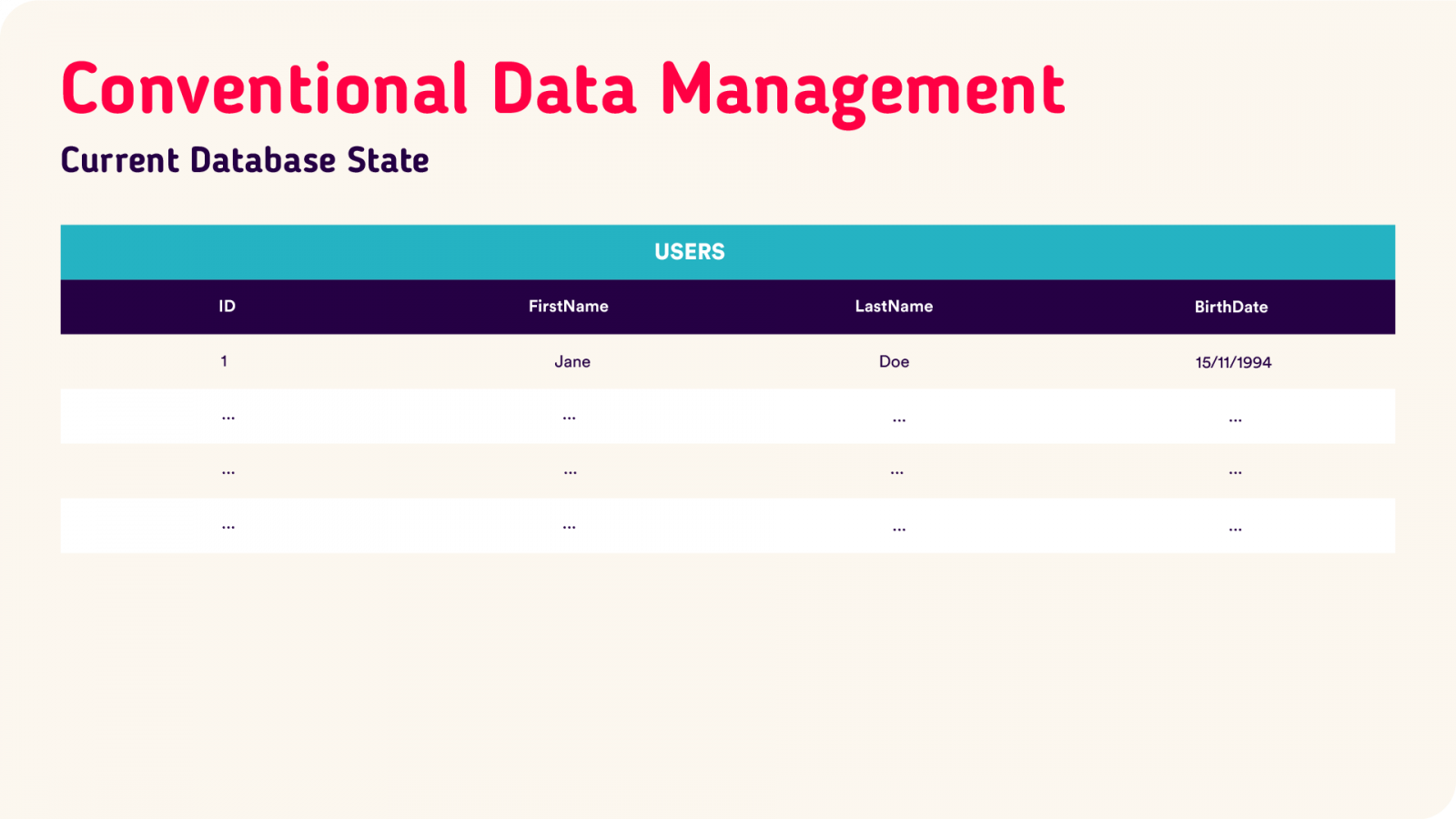The height and width of the screenshot is (819, 1456).
Task: Select ellipsis in ID column below Jane's row
Action: point(227,417)
